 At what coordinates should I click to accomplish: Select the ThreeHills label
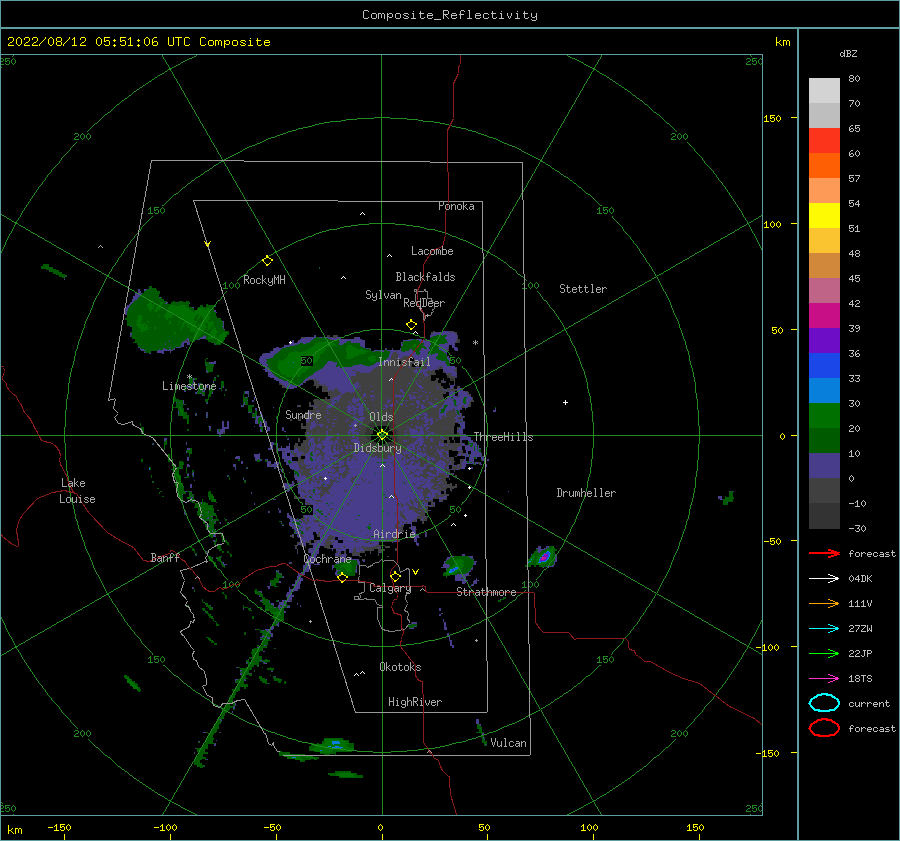coord(503,437)
